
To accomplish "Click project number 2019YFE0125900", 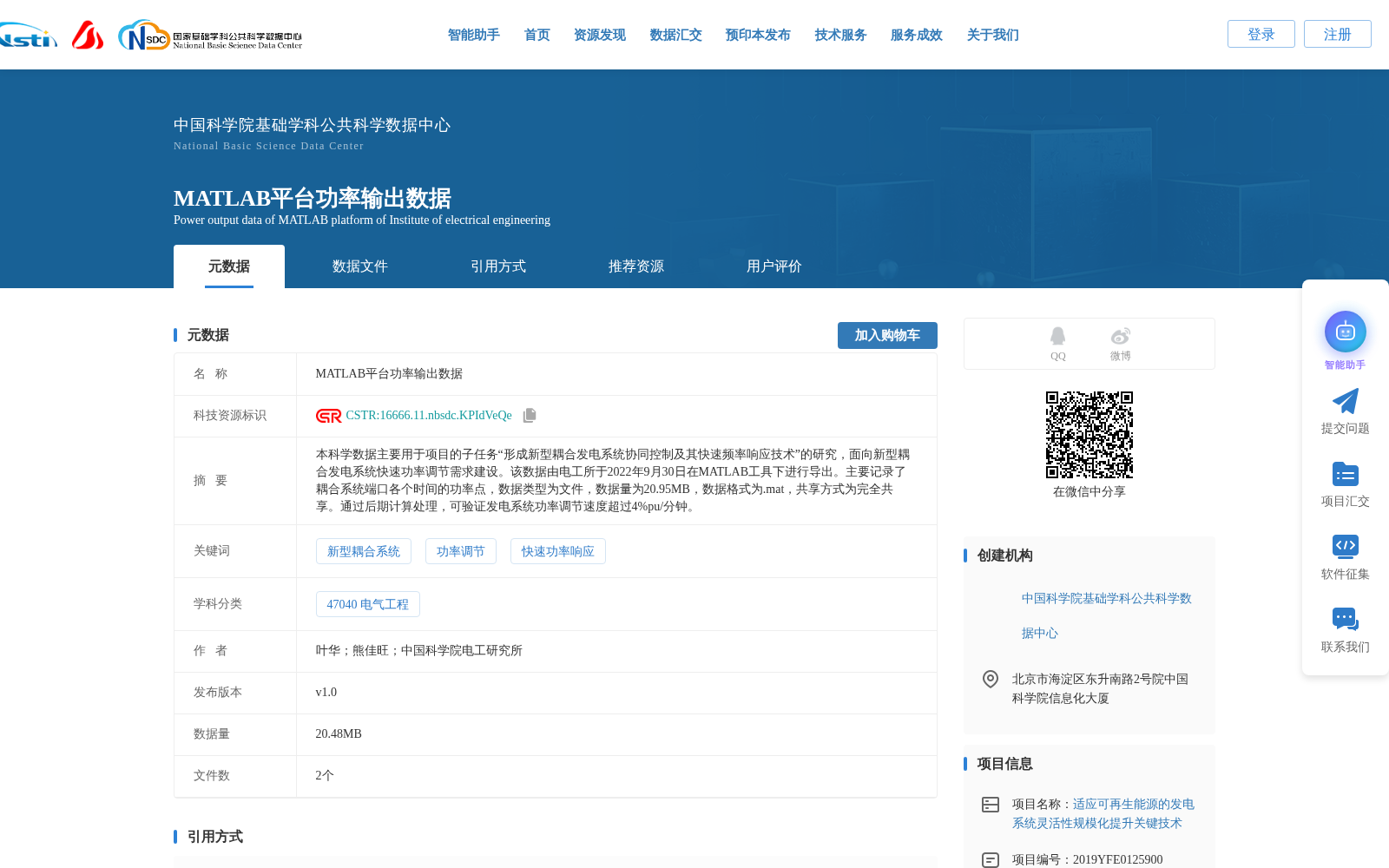I will pyautogui.click(x=1118, y=860).
